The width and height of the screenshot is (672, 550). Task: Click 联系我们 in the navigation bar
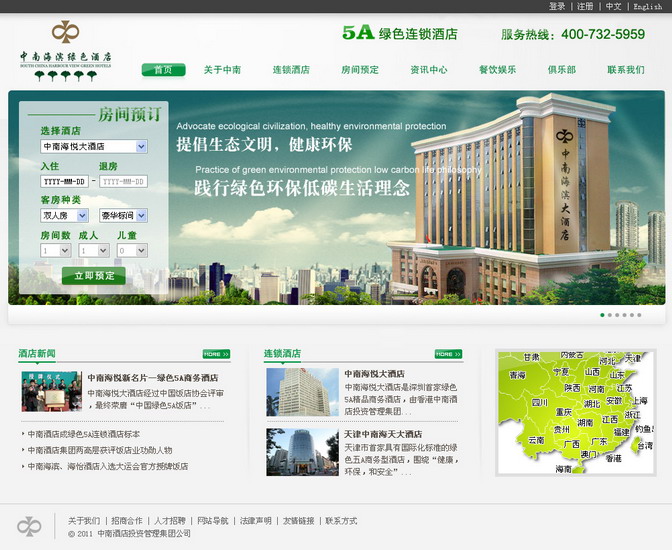coord(626,70)
